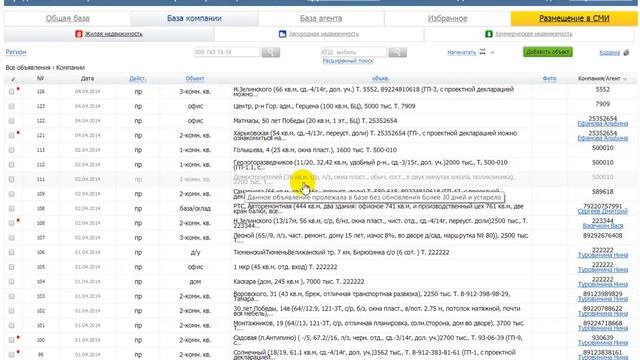The width and height of the screenshot is (640, 360).
Task: Click listing text Центр, р-н Гор. адм., Герцена
Action: [x=324, y=106]
